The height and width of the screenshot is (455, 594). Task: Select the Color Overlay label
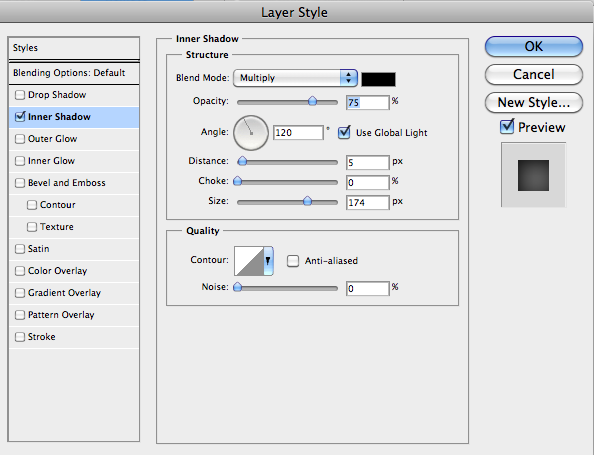58,271
